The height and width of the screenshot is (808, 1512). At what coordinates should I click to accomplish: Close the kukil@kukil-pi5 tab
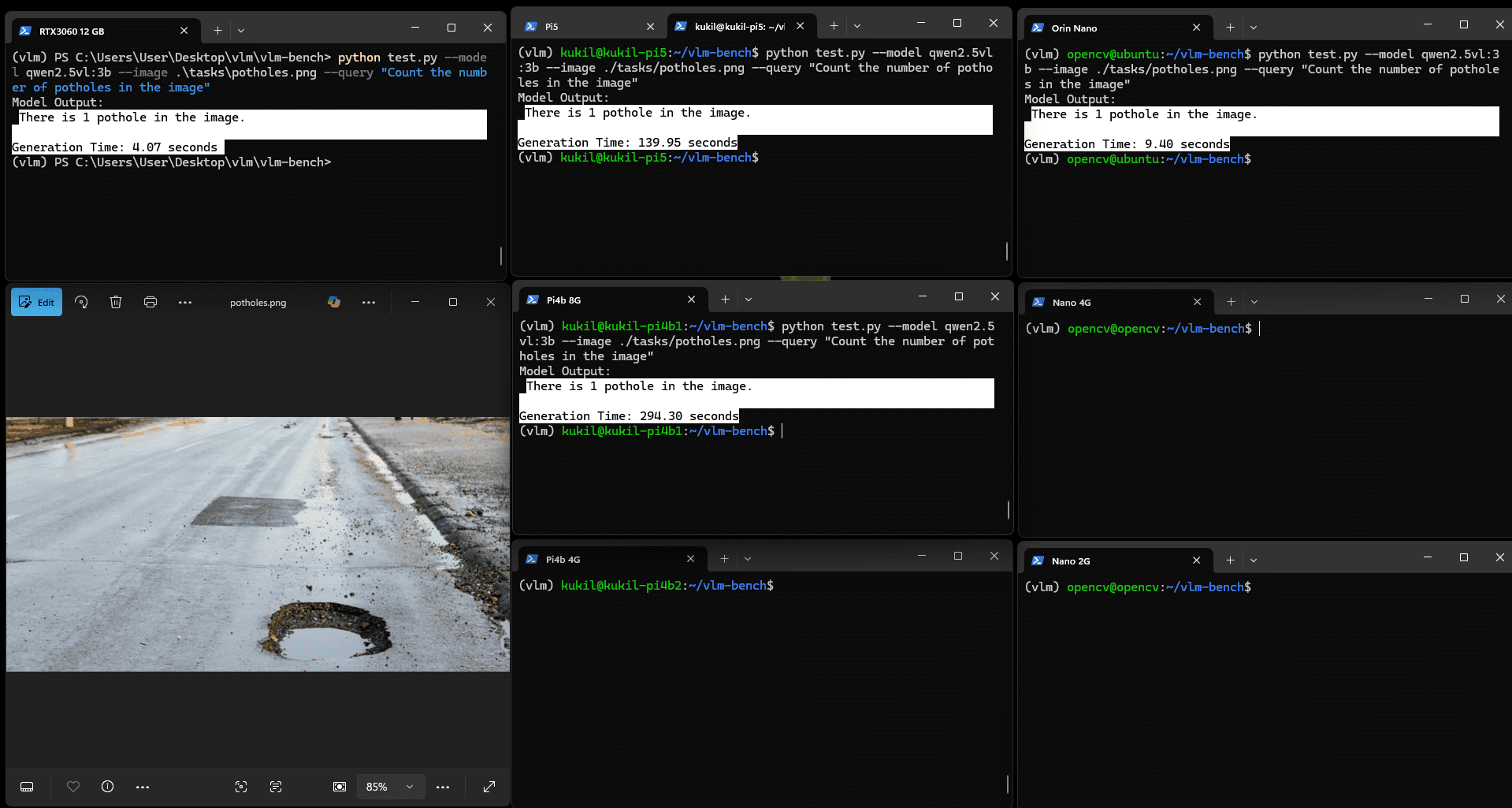point(800,25)
